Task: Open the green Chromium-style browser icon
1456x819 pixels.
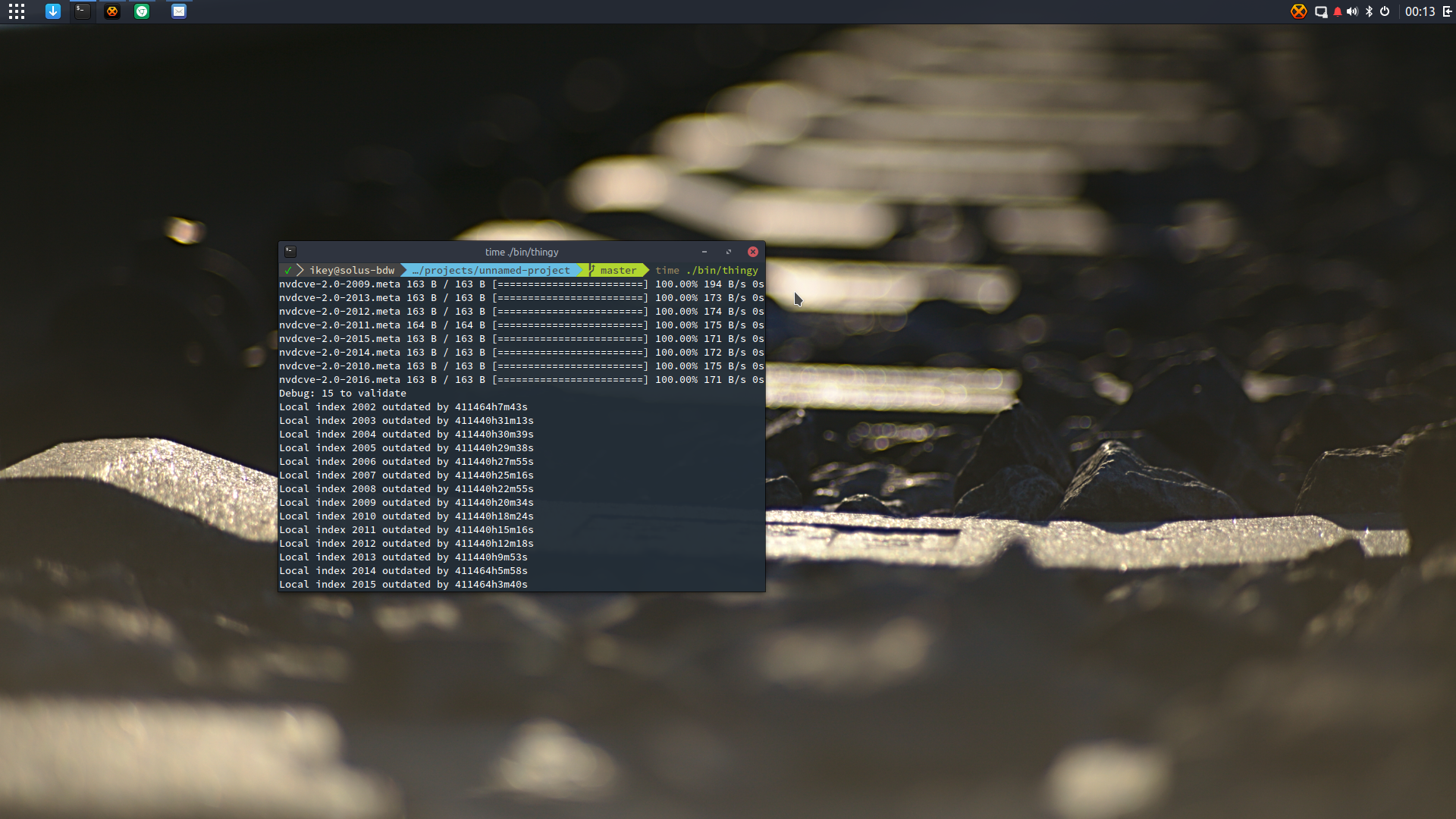Action: tap(142, 11)
